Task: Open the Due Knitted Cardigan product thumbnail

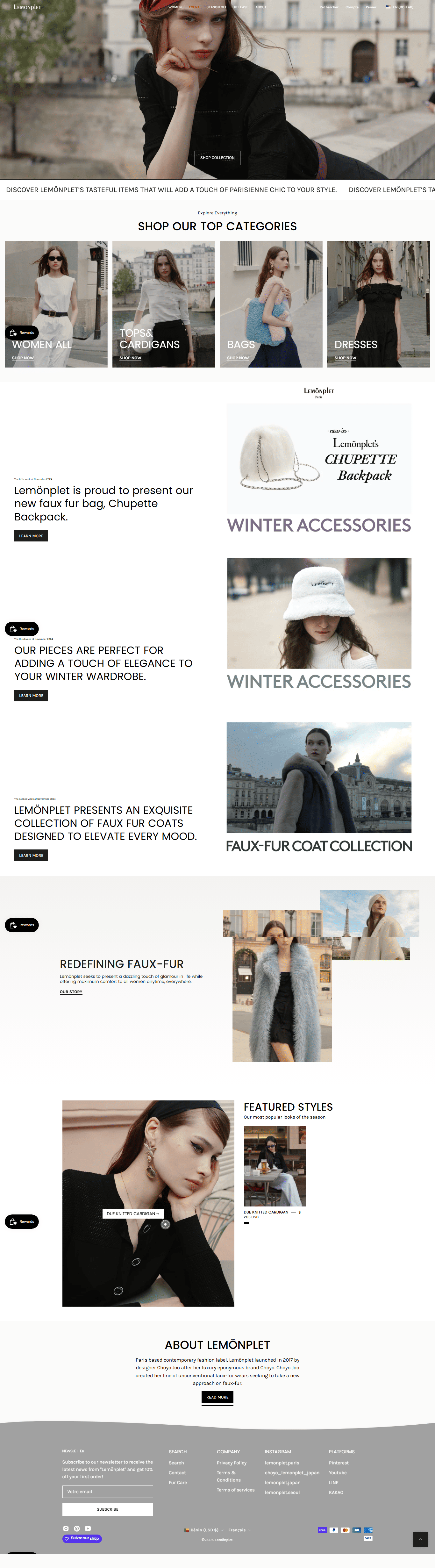Action: coord(275,1166)
